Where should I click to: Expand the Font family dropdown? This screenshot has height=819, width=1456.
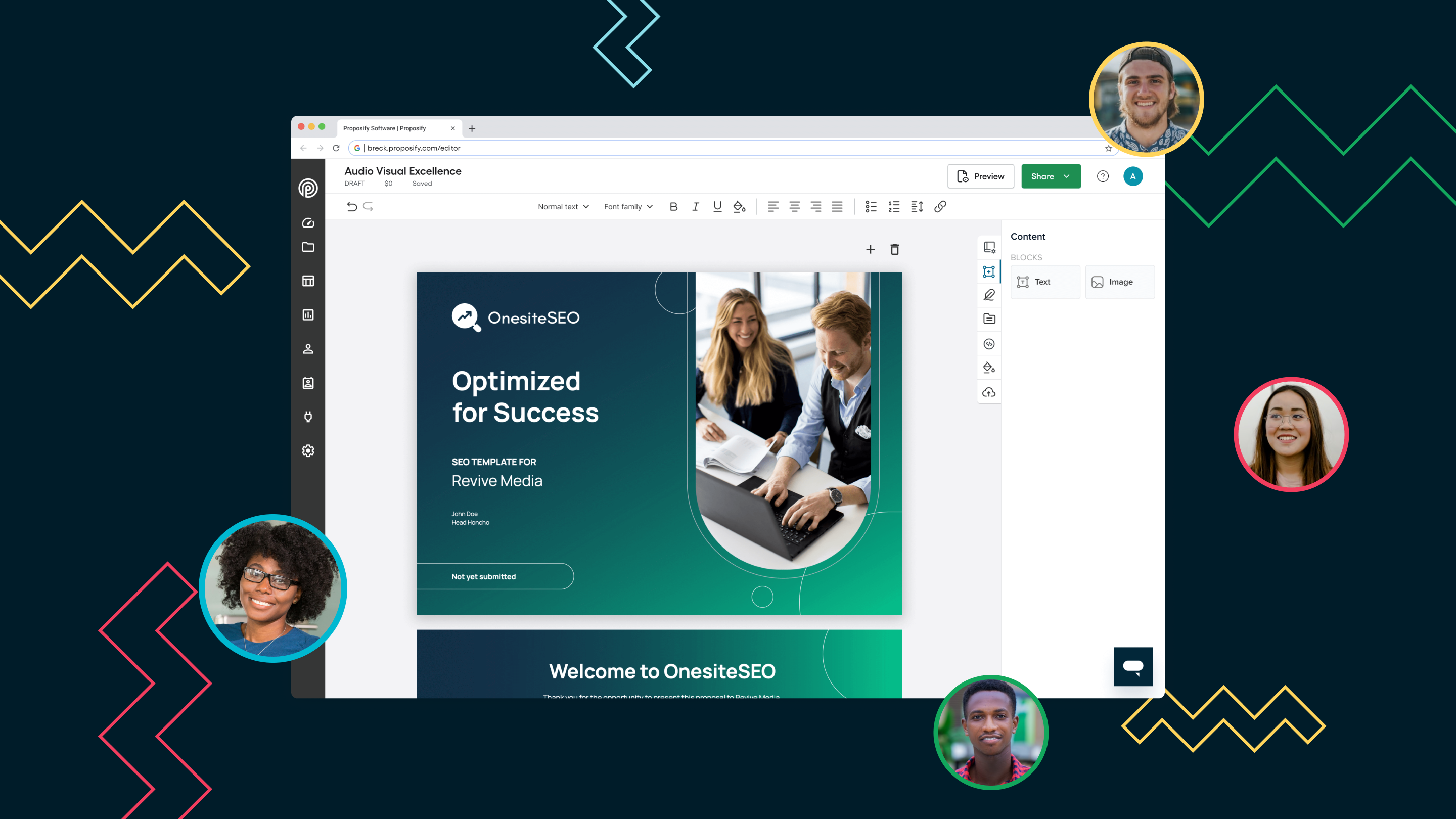(x=628, y=206)
